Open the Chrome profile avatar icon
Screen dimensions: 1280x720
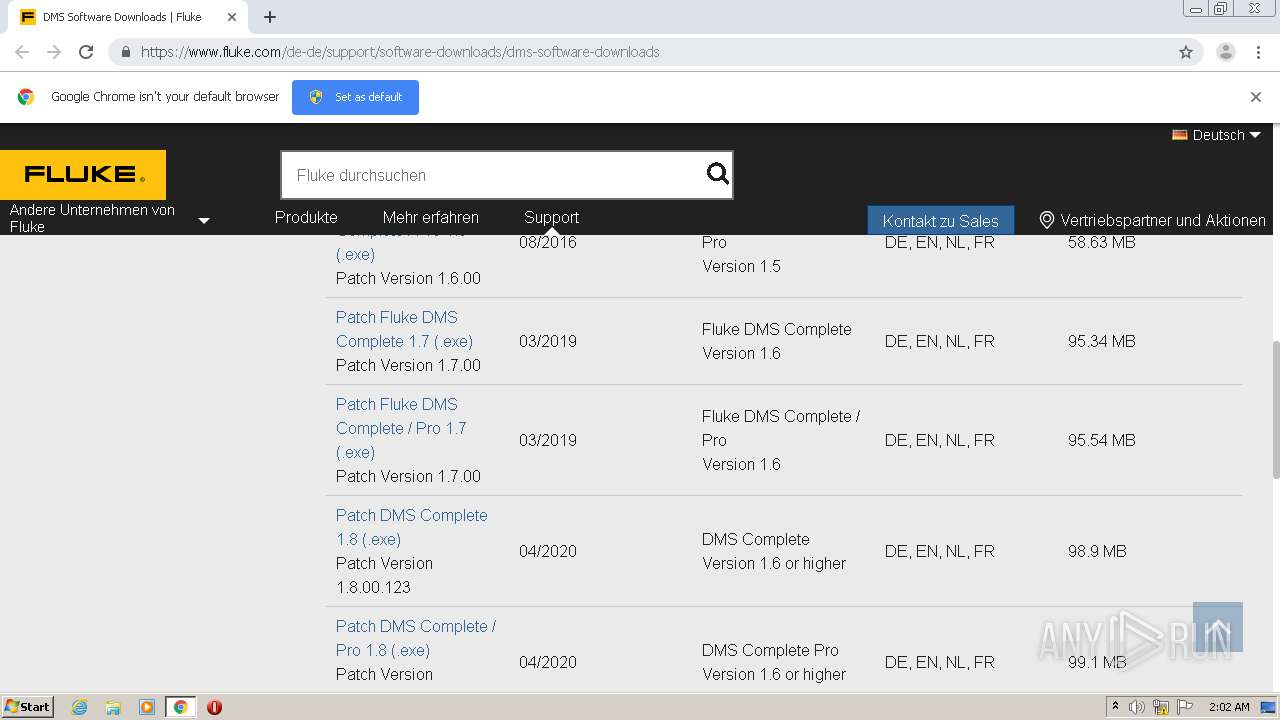(1226, 52)
